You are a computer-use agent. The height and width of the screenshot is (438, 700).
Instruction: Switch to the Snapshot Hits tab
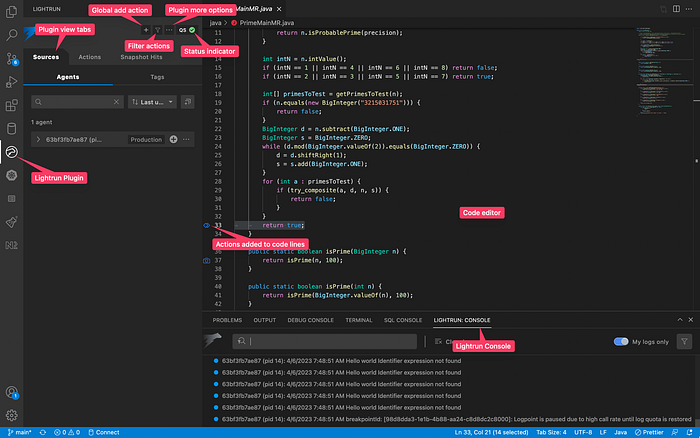point(141,57)
